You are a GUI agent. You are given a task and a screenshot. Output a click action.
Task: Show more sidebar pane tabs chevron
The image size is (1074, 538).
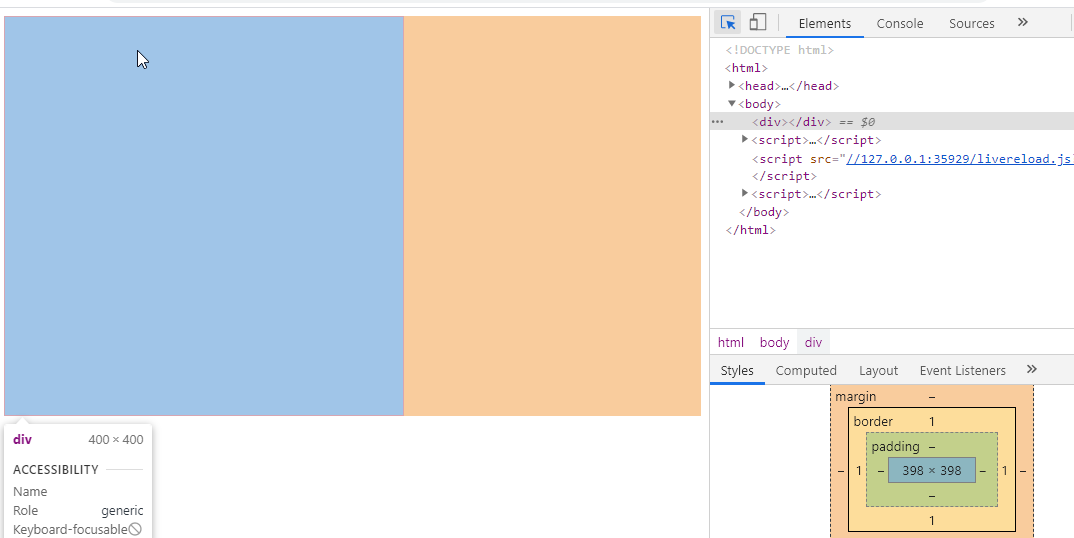click(x=1032, y=369)
